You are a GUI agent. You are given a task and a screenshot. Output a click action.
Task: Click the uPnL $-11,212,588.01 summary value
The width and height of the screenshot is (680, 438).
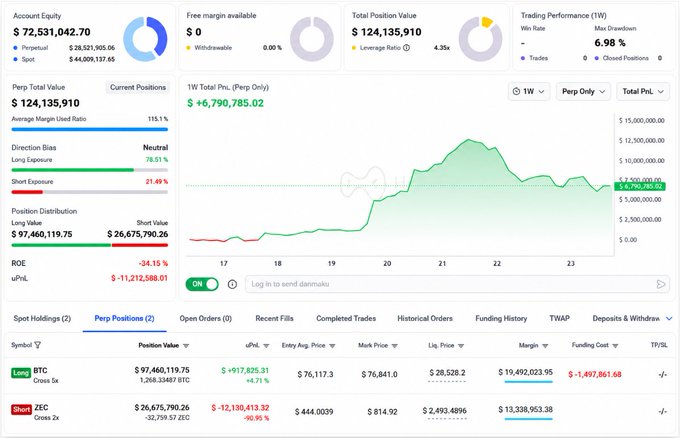point(139,278)
